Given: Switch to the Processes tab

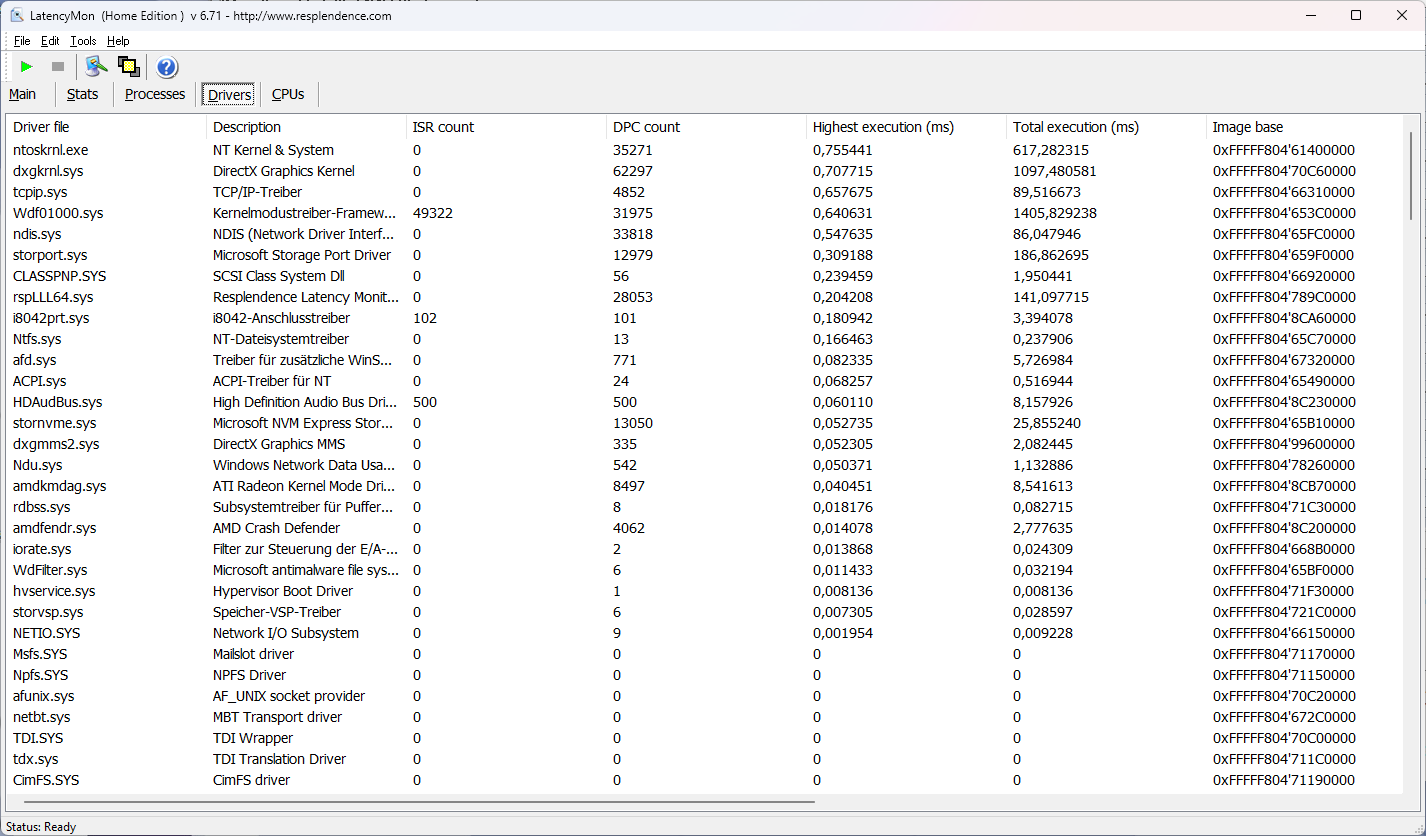Looking at the screenshot, I should 155,94.
